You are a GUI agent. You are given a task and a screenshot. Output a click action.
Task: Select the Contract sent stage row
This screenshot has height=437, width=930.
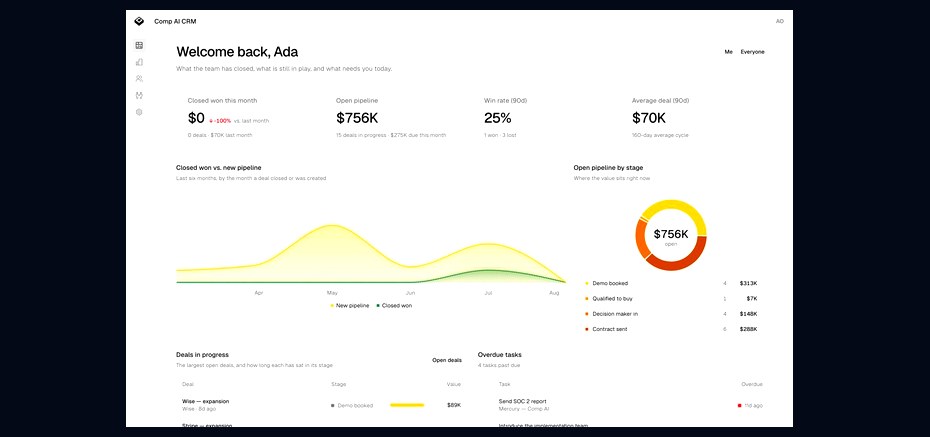(671, 329)
